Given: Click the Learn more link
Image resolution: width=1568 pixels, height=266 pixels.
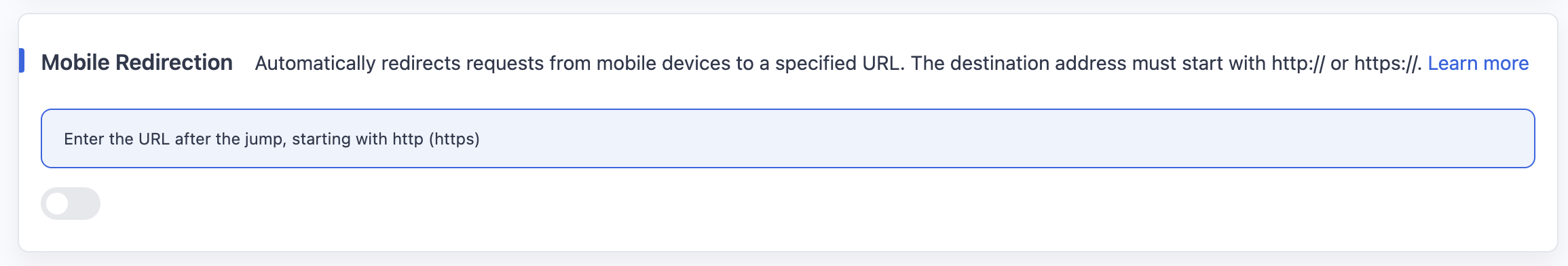Looking at the screenshot, I should [1478, 63].
